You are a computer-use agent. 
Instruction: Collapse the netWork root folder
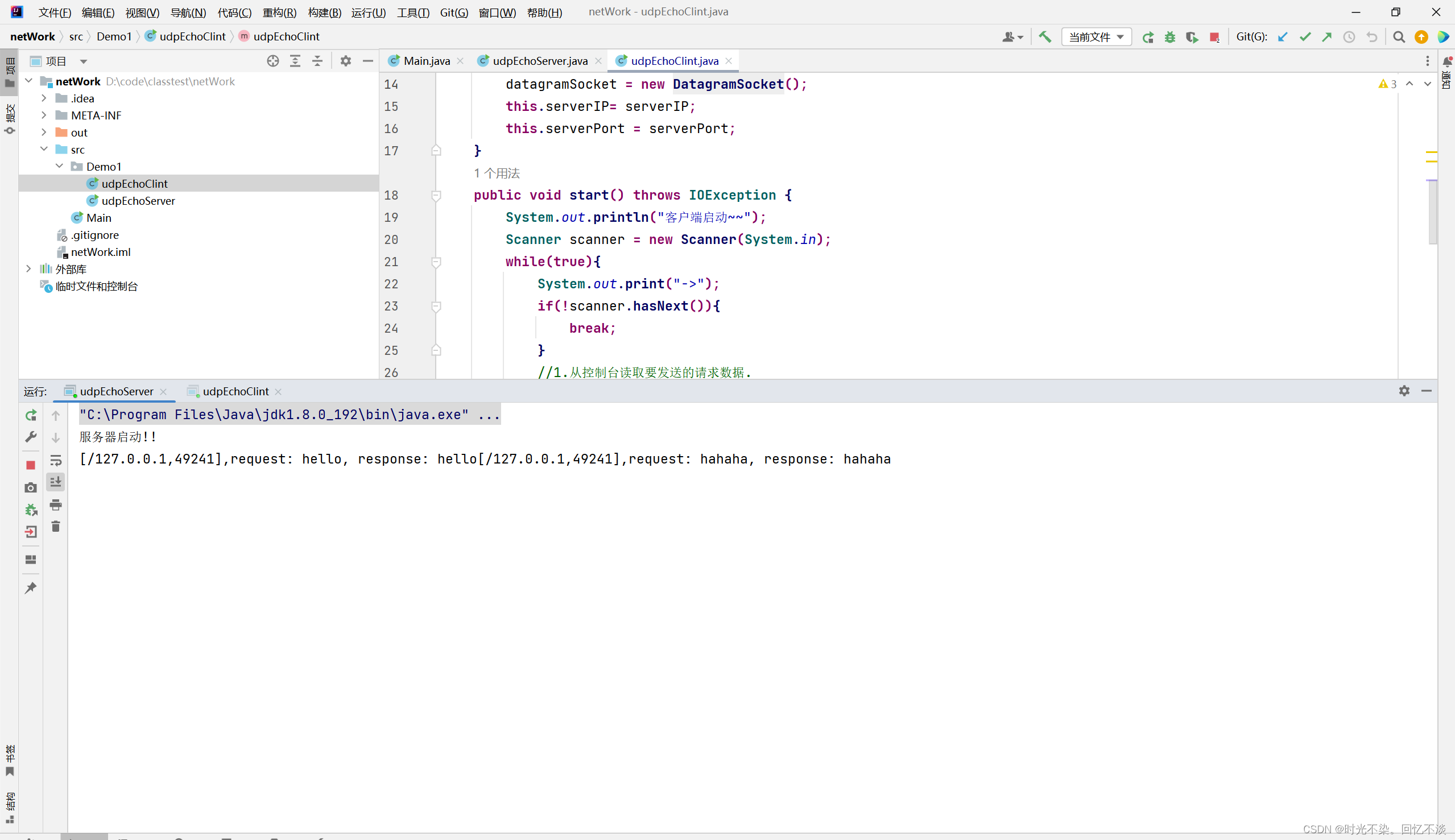coord(29,81)
